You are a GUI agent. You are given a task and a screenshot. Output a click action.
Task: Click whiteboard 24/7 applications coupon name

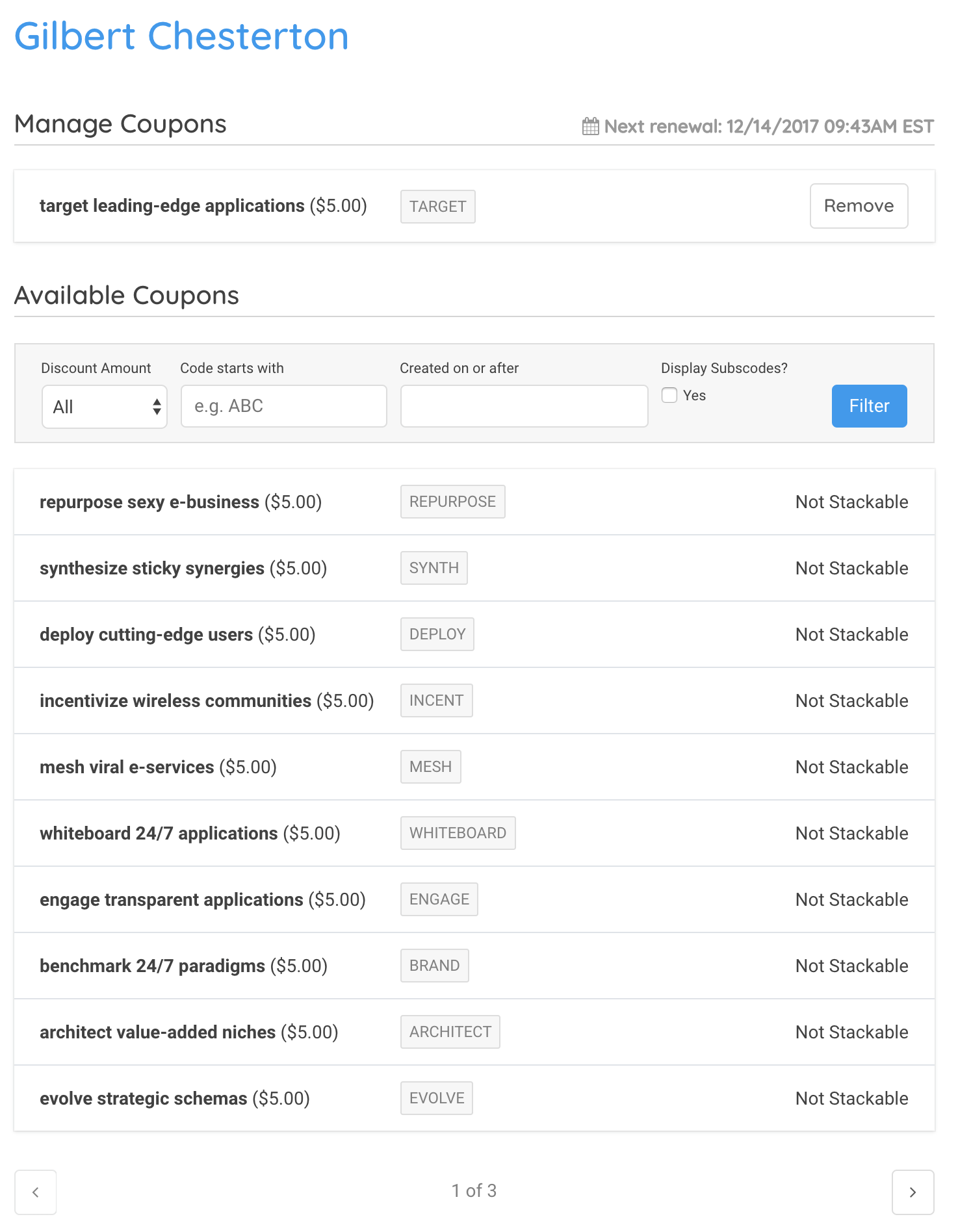coord(159,834)
